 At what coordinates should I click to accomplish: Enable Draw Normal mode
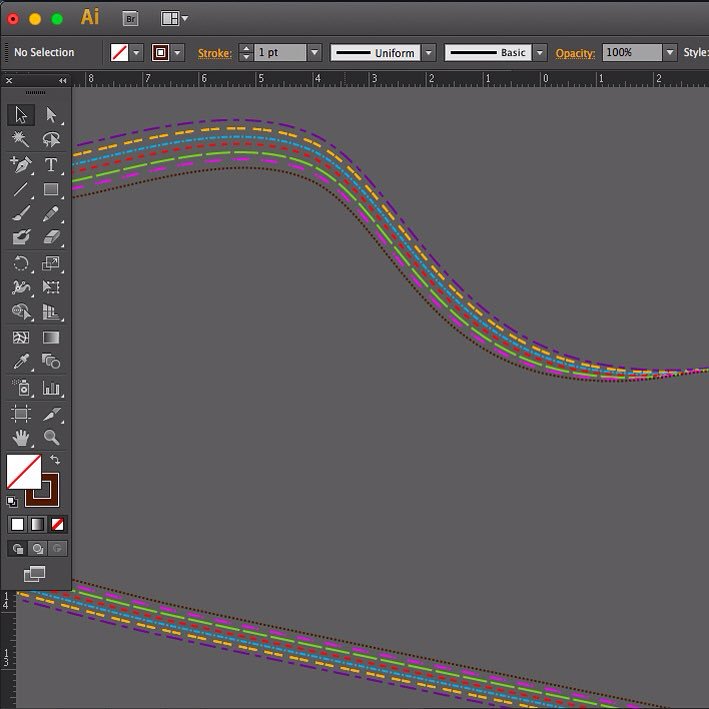coord(18,549)
